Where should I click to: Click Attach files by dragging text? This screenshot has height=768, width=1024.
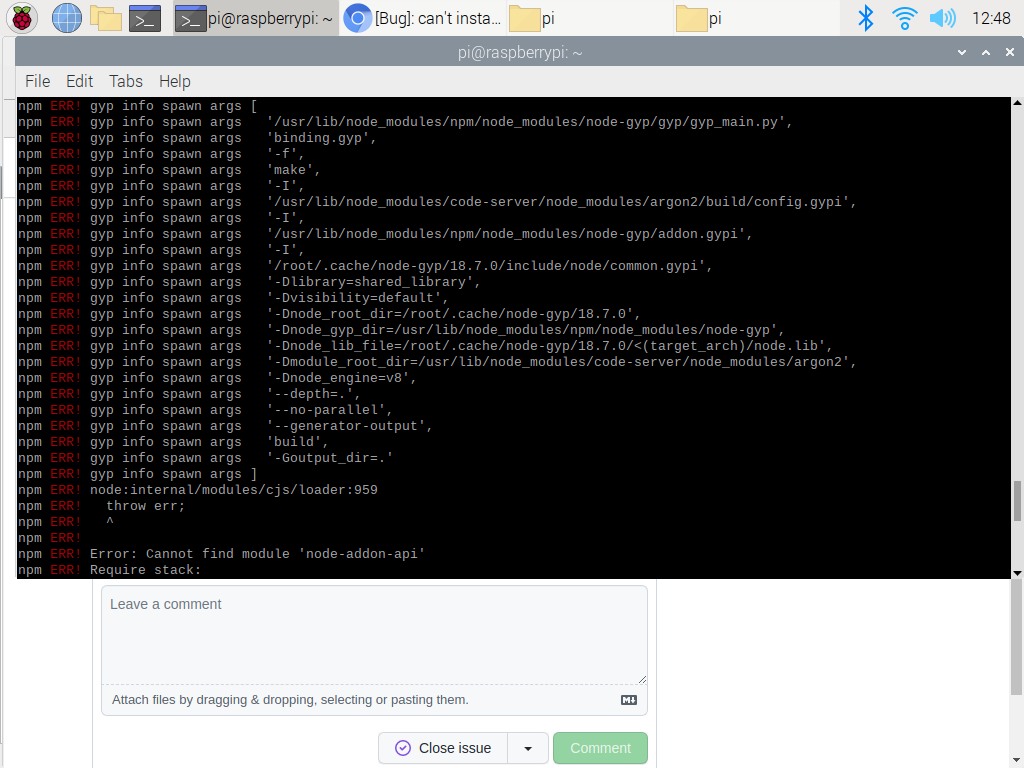[290, 700]
